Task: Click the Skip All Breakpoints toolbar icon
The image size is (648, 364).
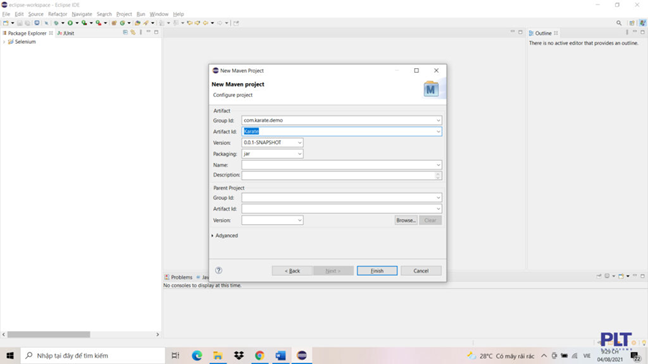Action: click(46, 23)
